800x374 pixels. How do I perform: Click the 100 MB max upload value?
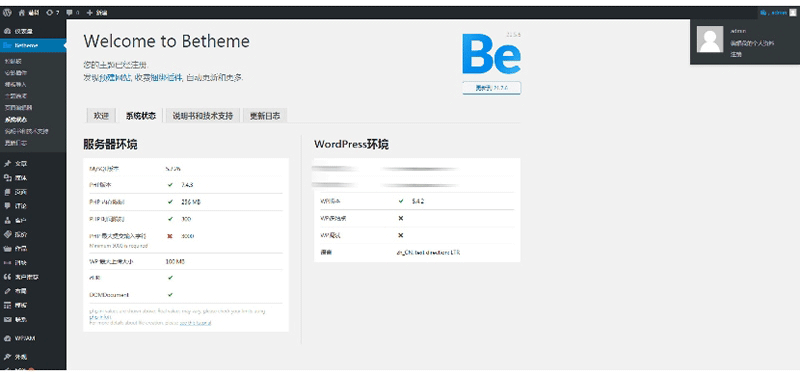[175, 261]
